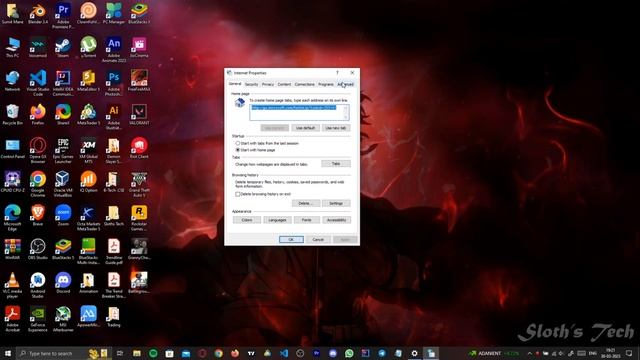Confirm the dialog with OK
Screen dimensions: 640x360
pyautogui.click(x=291, y=240)
